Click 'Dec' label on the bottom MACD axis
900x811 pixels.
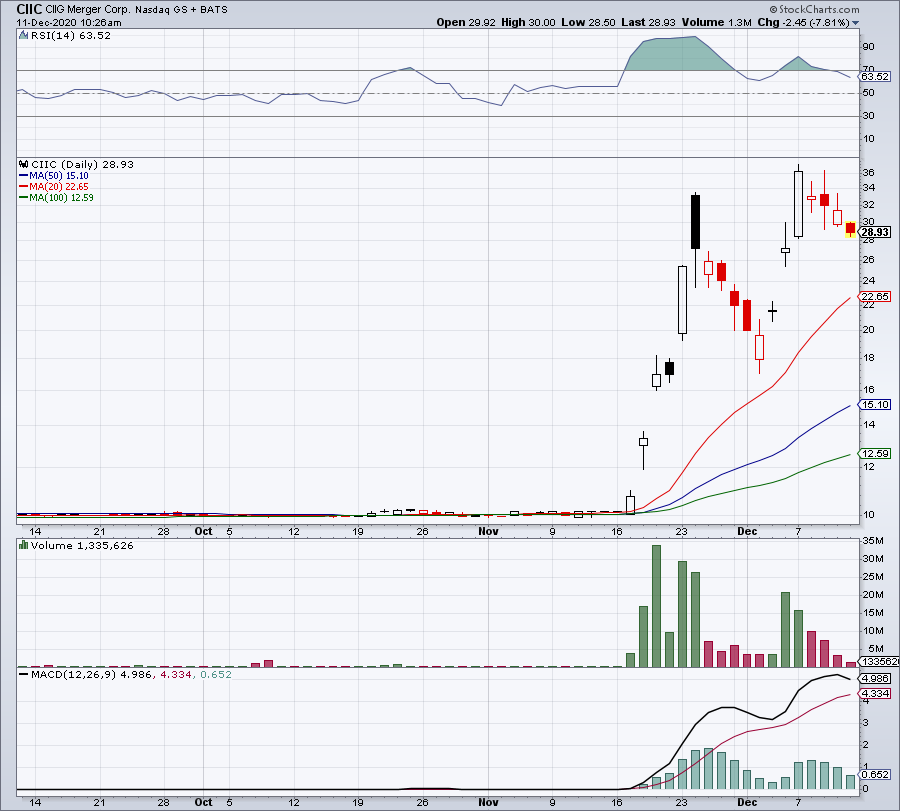747,802
